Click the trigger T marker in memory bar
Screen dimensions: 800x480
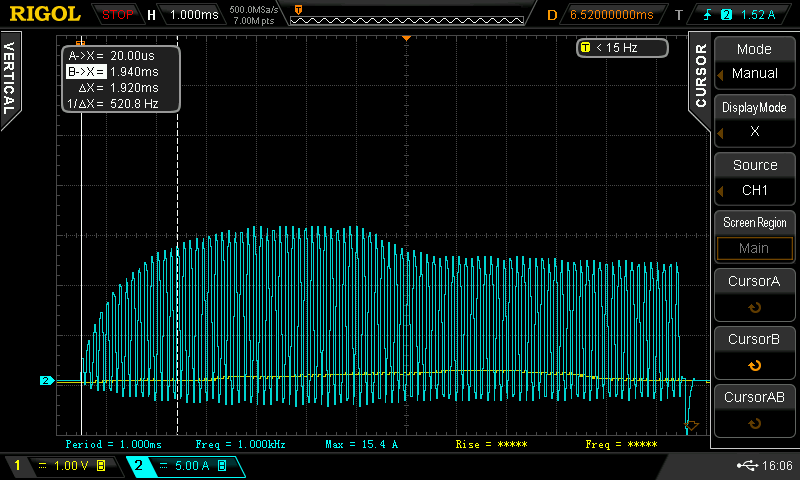[298, 10]
